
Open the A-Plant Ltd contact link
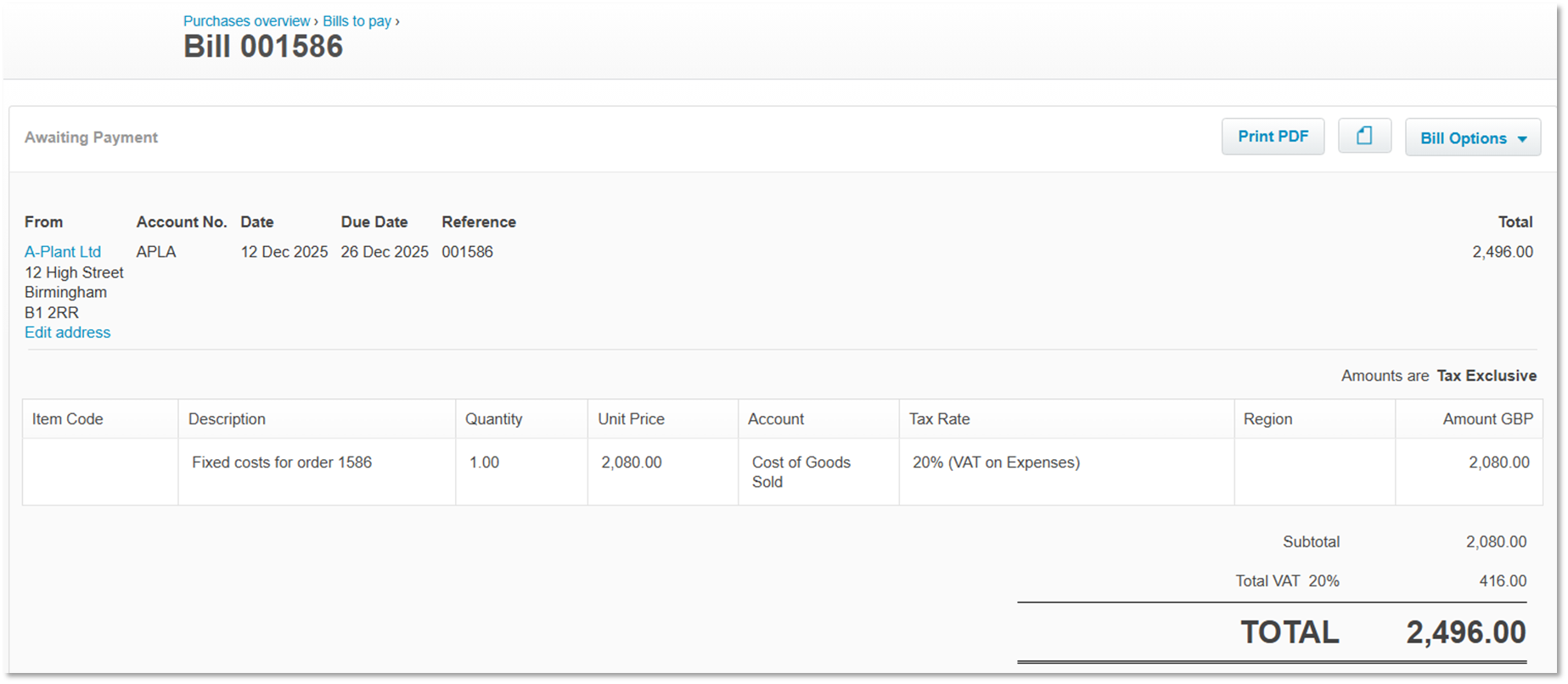63,252
